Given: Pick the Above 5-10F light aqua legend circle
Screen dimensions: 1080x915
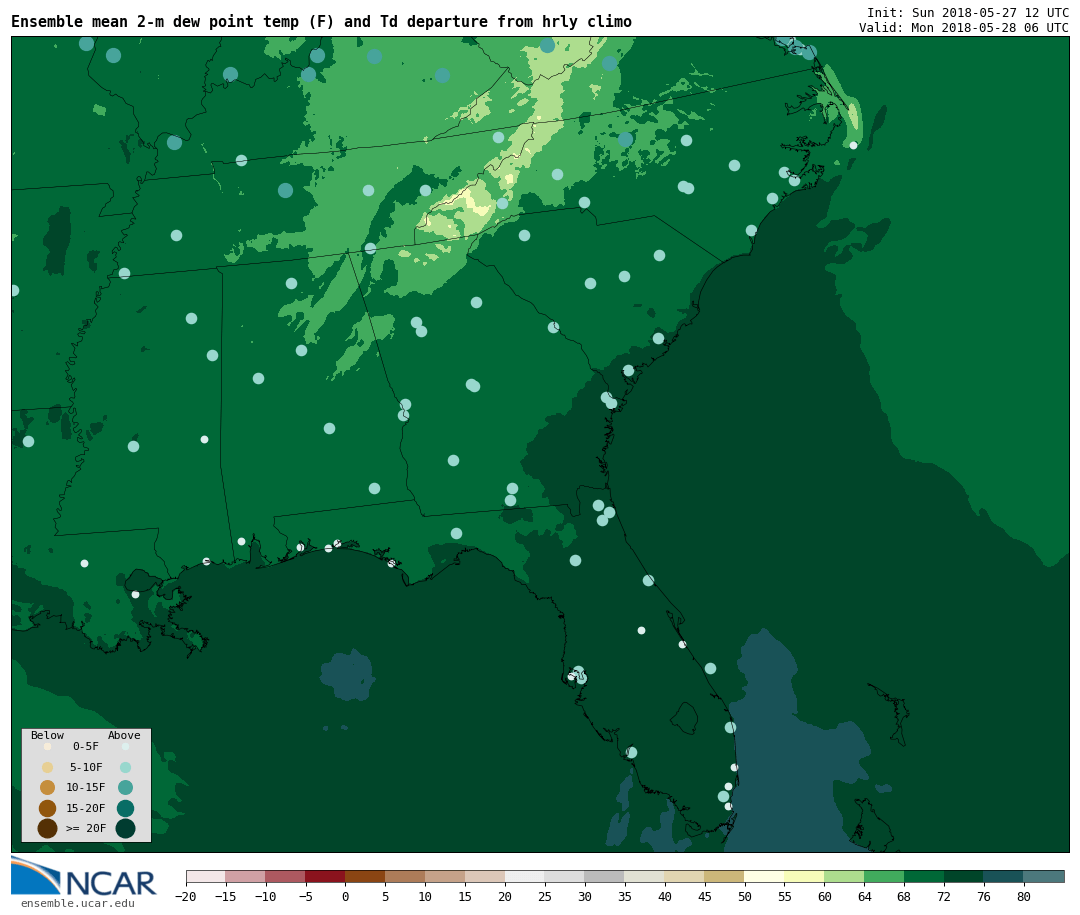Looking at the screenshot, I should (x=125, y=767).
